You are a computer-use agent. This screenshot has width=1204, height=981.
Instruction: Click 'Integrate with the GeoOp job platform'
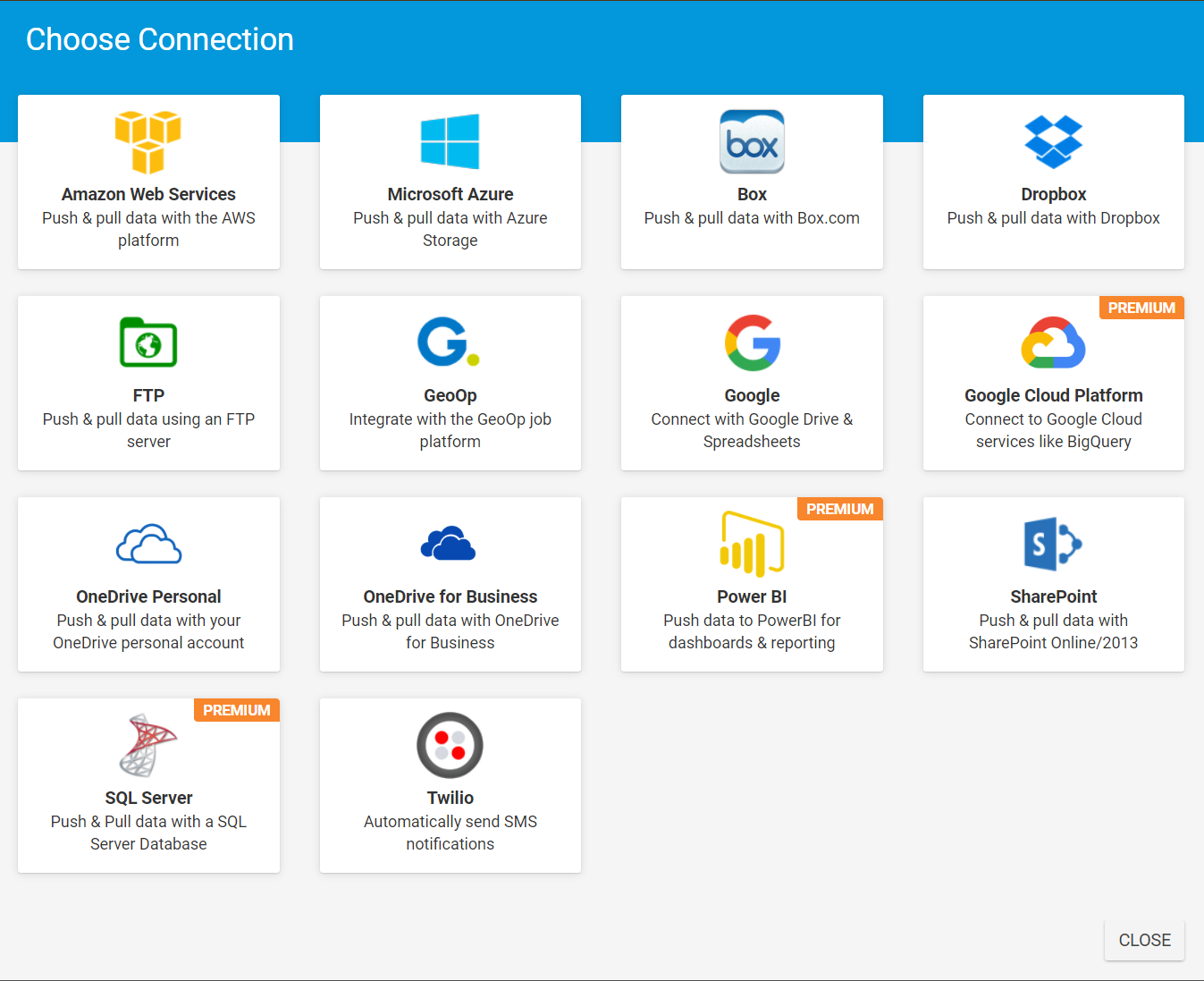450,430
